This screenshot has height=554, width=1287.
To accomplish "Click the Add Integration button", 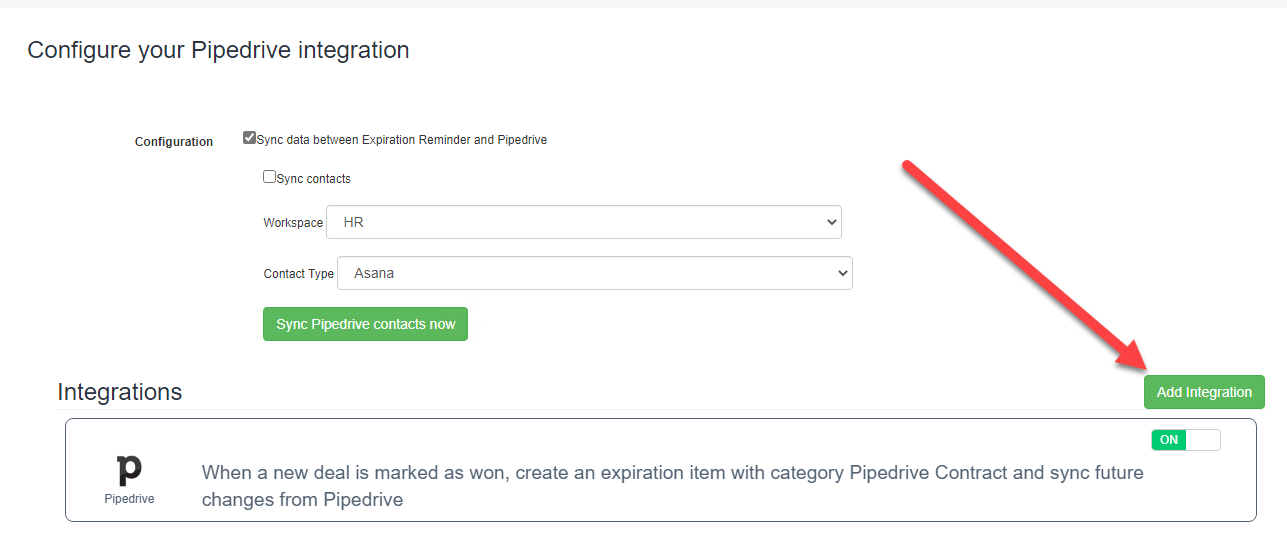I will [1204, 392].
